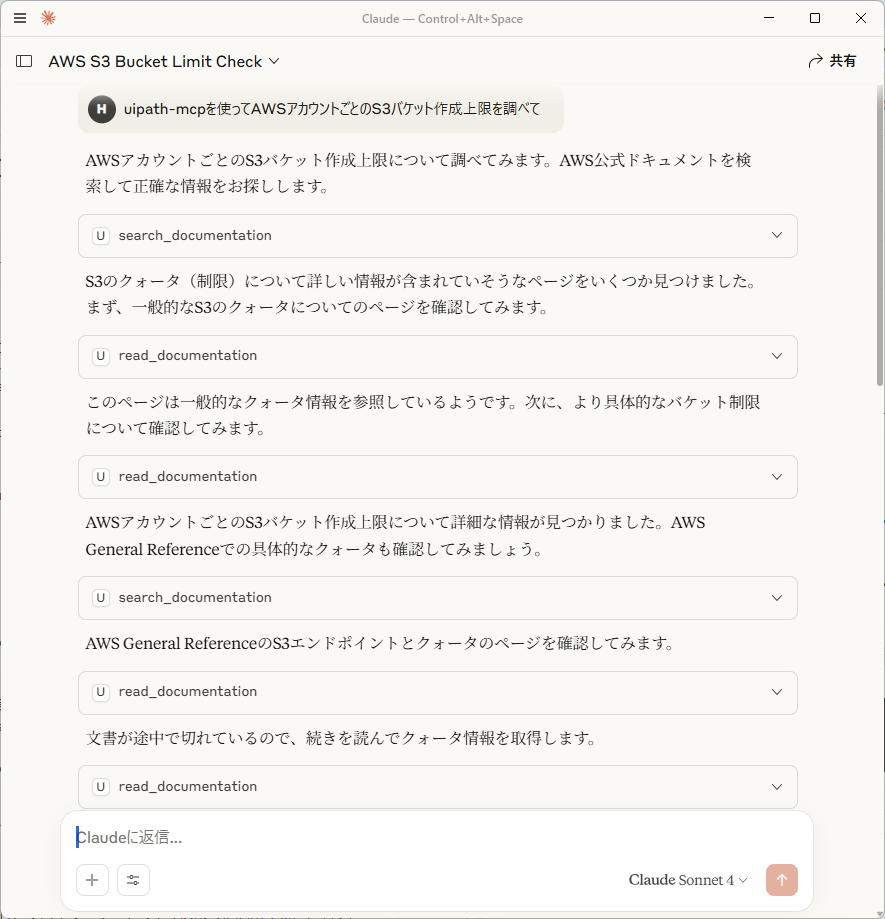Click the send message arrow button
Image resolution: width=885 pixels, height=919 pixels.
[782, 880]
